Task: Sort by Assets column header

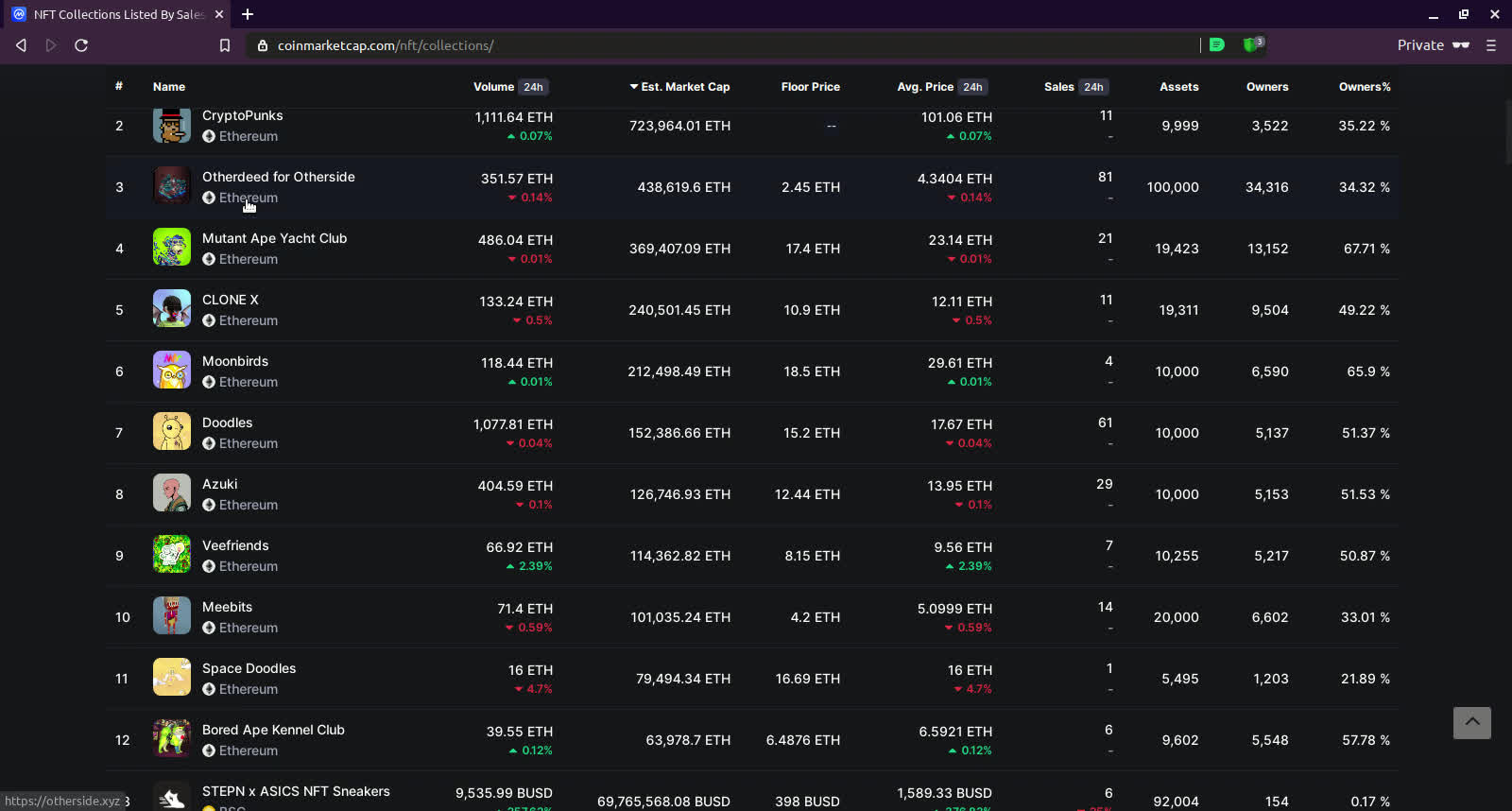Action: click(x=1178, y=87)
